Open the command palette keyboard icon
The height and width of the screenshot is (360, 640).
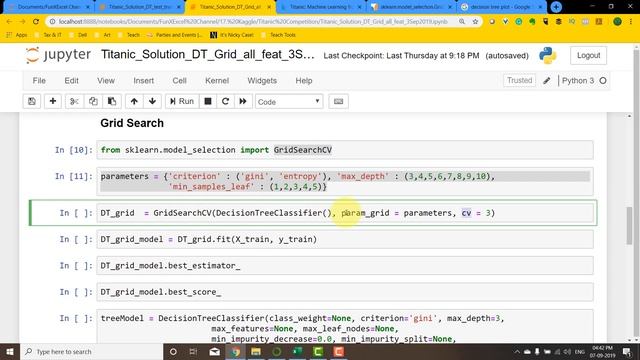pos(338,101)
